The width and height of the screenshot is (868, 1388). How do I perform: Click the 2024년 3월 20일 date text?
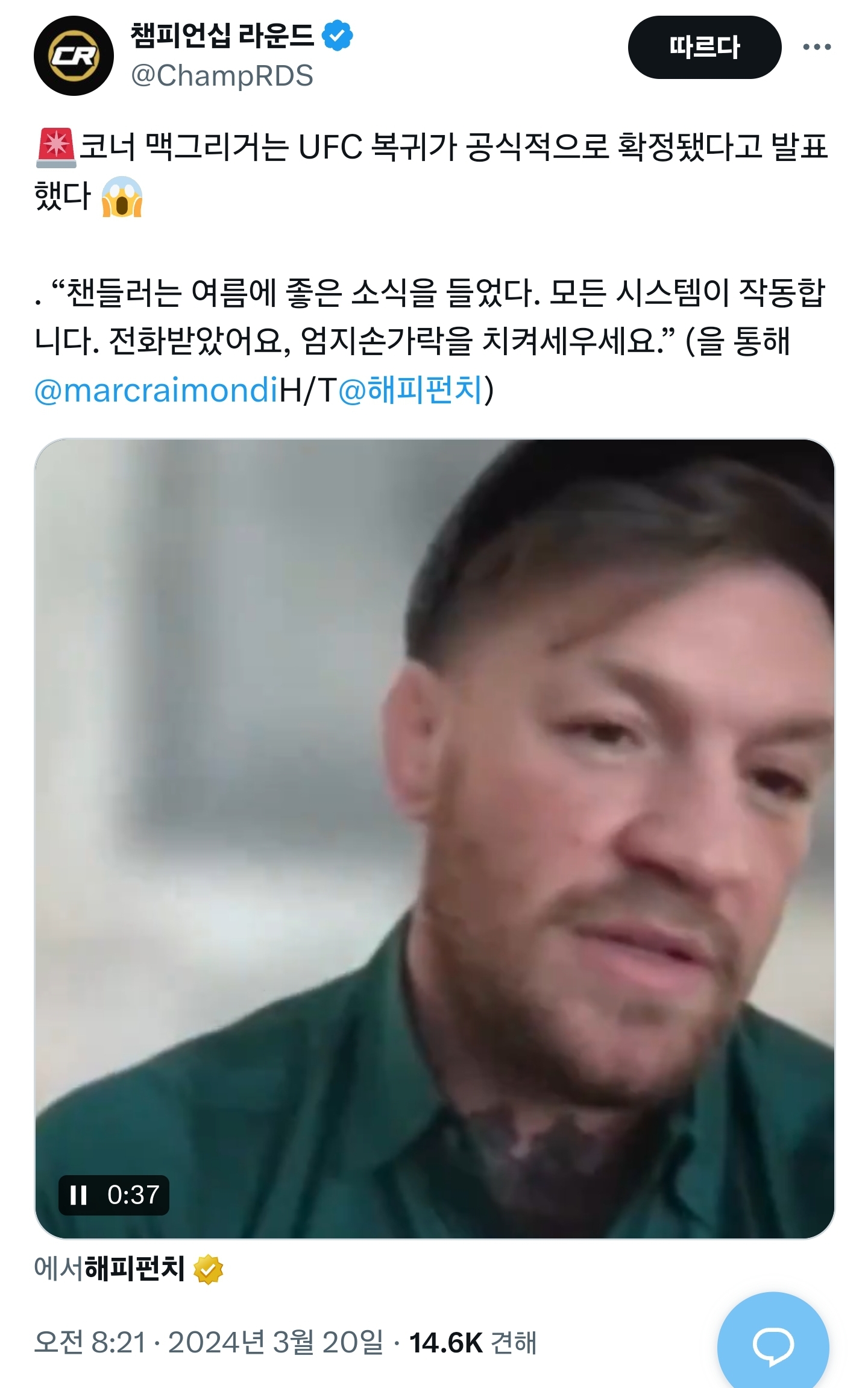pyautogui.click(x=275, y=1343)
